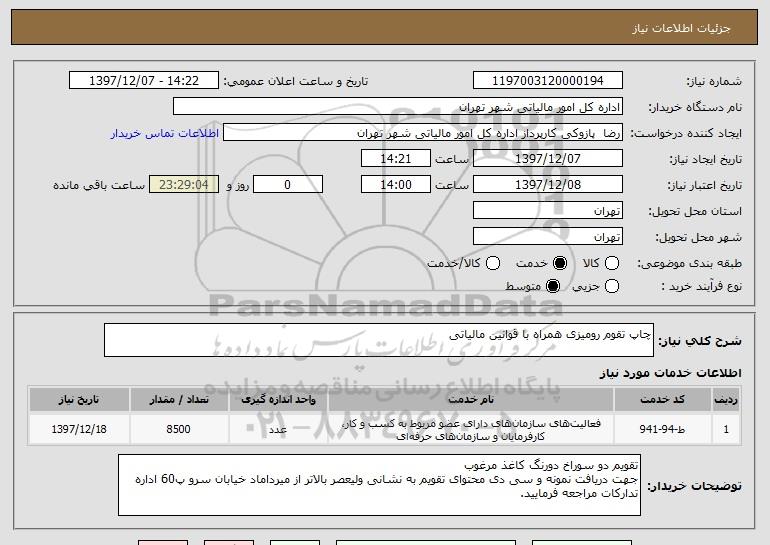
Task: Click the کد خدمت column header
Action: coord(662,400)
